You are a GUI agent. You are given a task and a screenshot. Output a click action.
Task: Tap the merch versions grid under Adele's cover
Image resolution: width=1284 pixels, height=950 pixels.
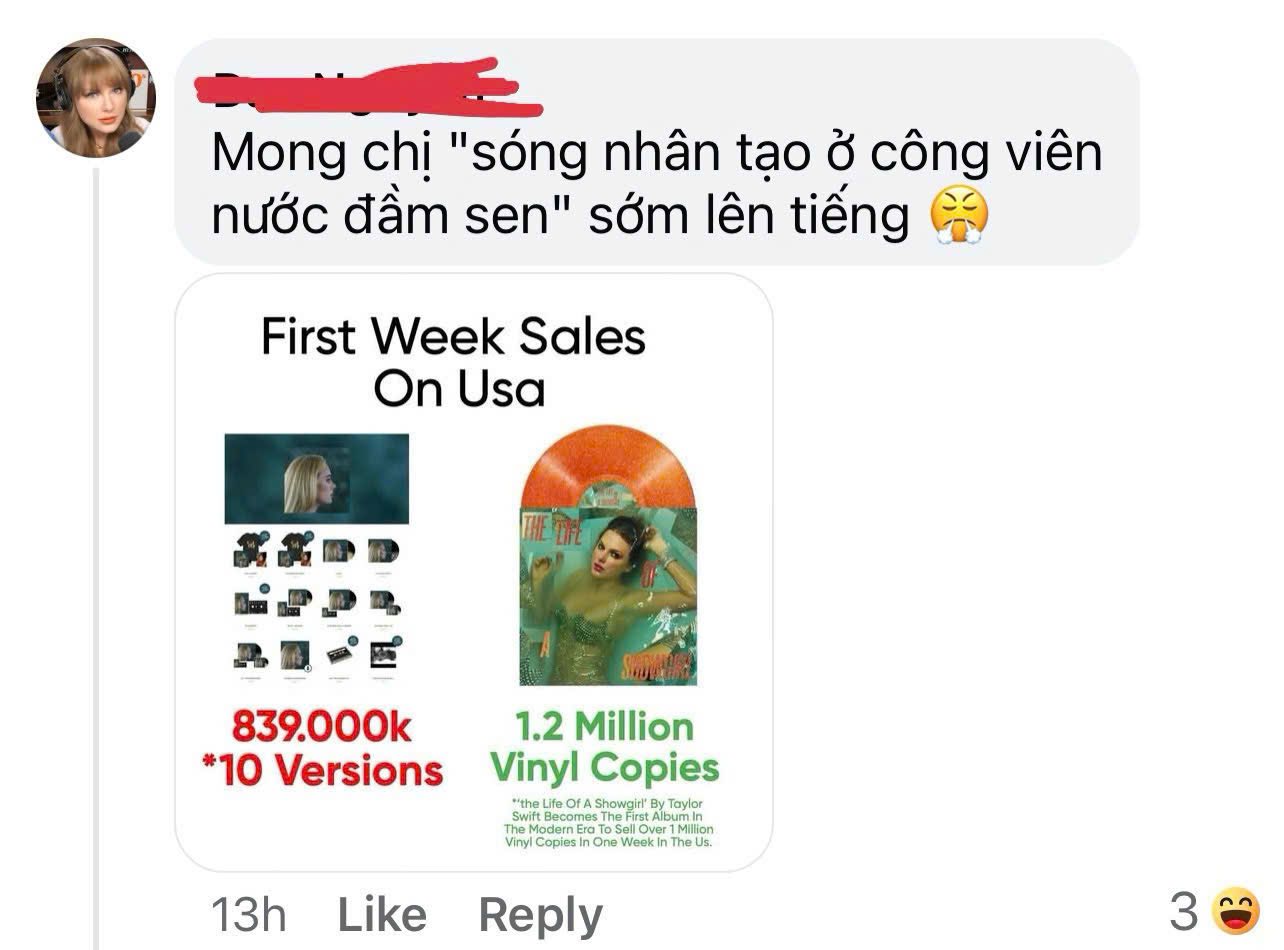tap(317, 605)
